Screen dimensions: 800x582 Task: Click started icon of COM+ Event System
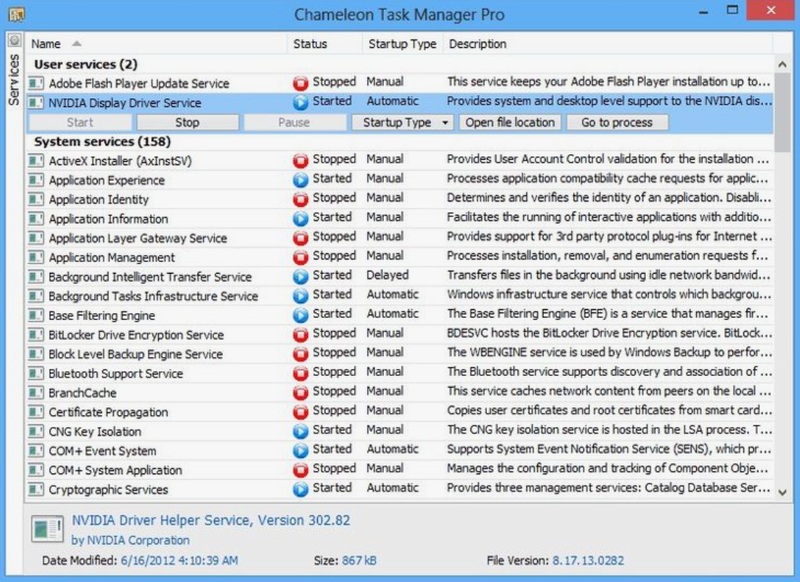tap(301, 450)
